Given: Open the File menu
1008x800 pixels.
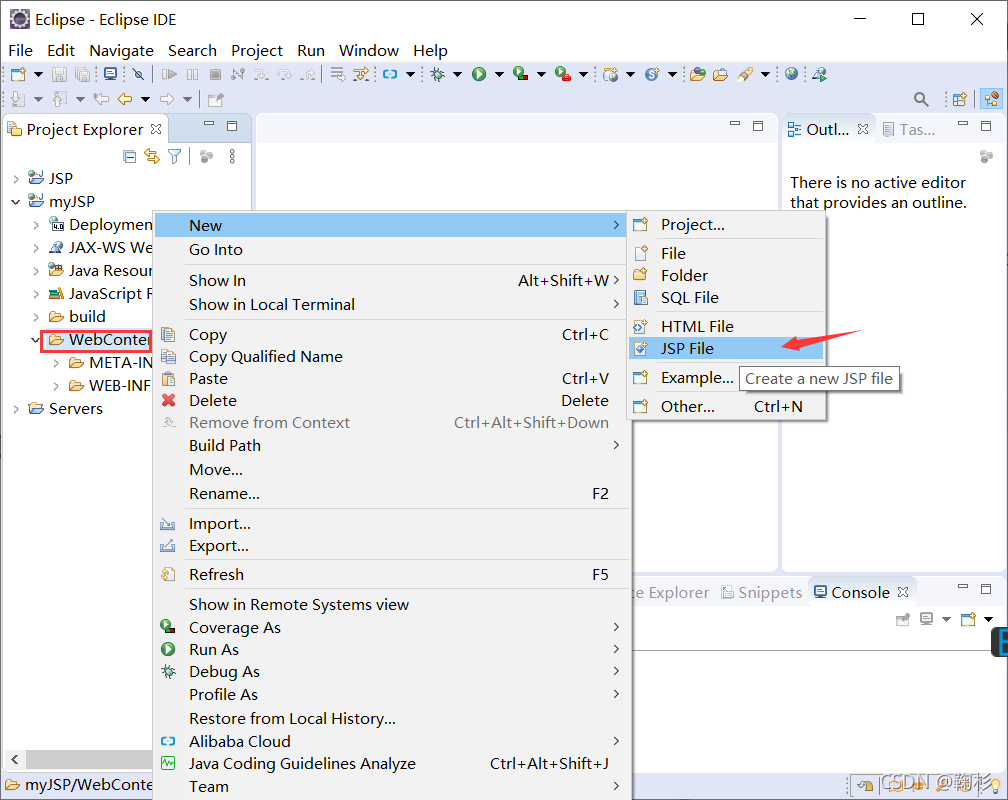Looking at the screenshot, I should (x=21, y=50).
